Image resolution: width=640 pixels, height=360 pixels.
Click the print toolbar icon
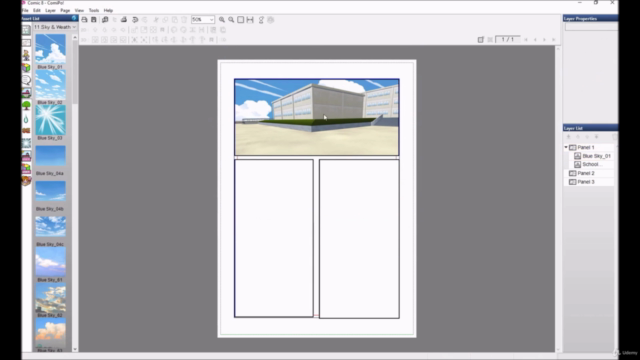pyautogui.click(x=124, y=20)
